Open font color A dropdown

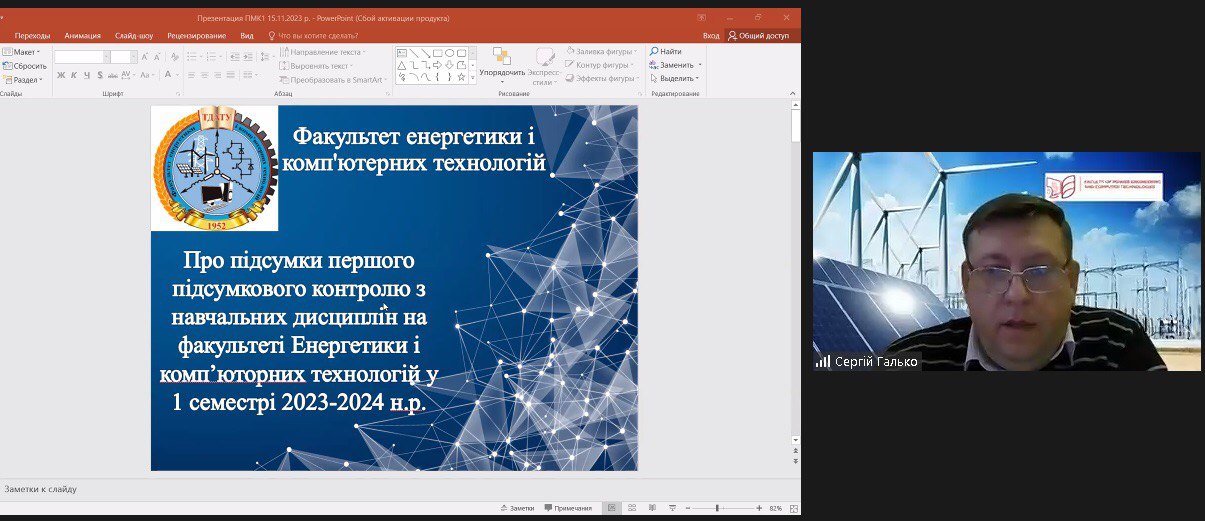[170, 75]
